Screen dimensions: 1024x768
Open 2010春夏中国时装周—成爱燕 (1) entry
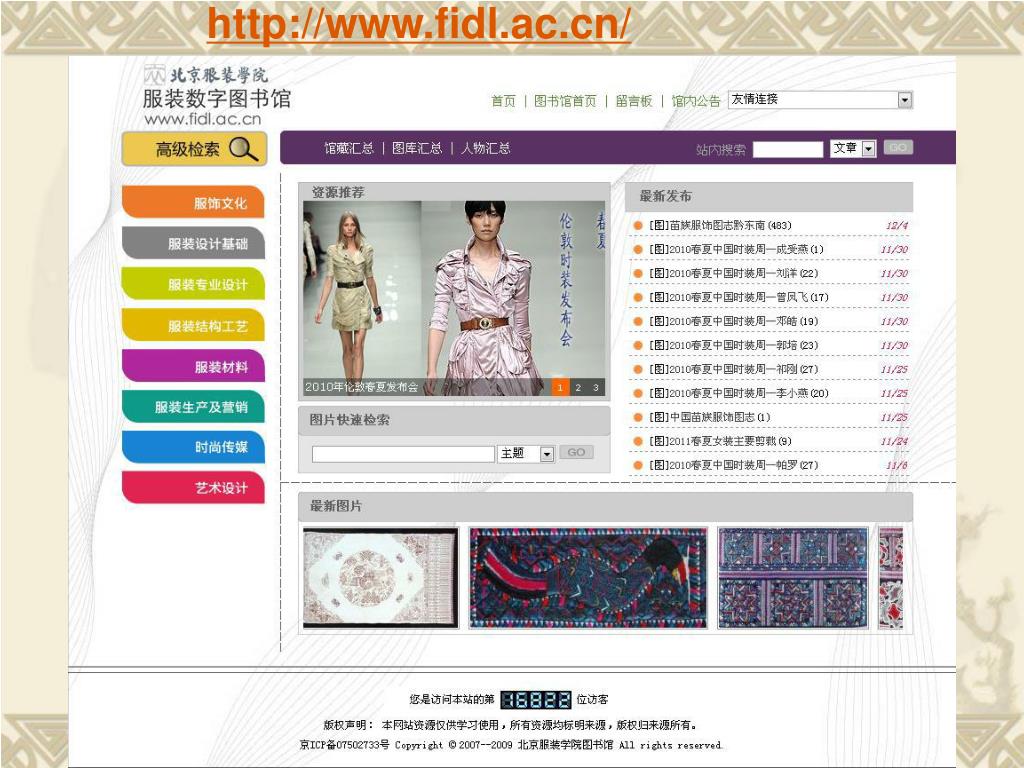tap(736, 249)
